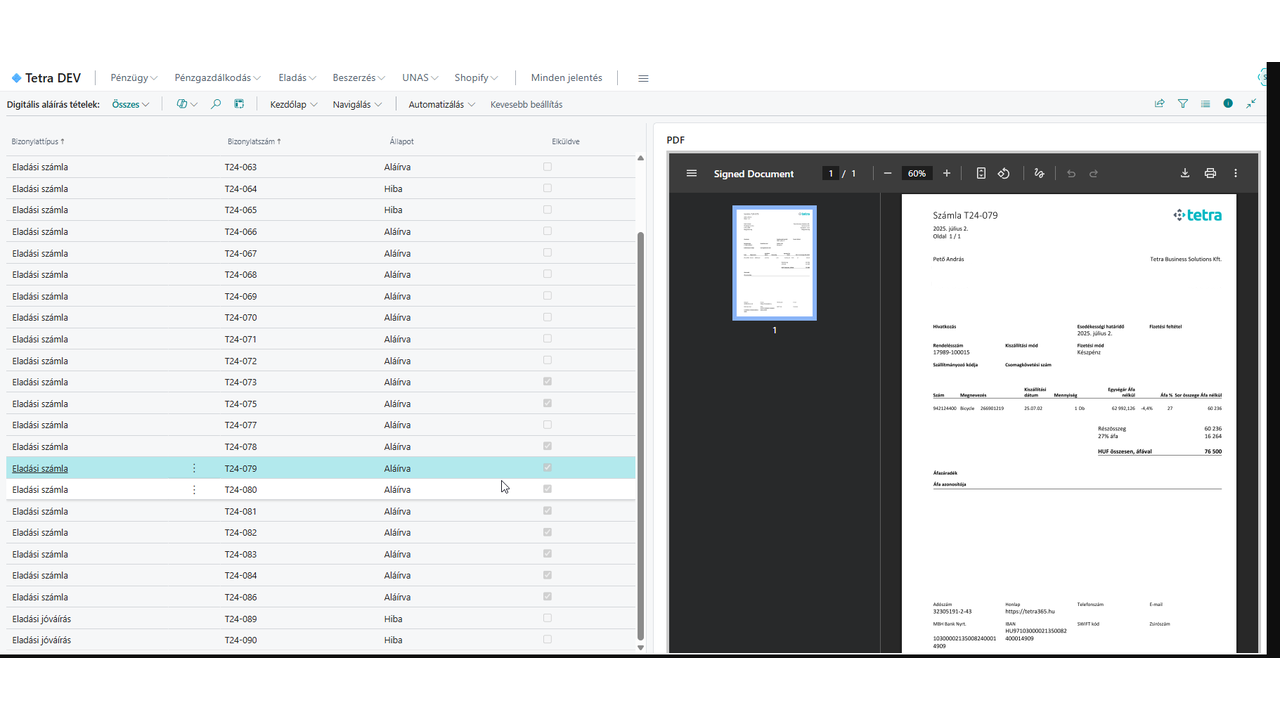Select the Eladási jóváírás row T24-090
Image resolution: width=1280 pixels, height=720 pixels.
click(320, 640)
